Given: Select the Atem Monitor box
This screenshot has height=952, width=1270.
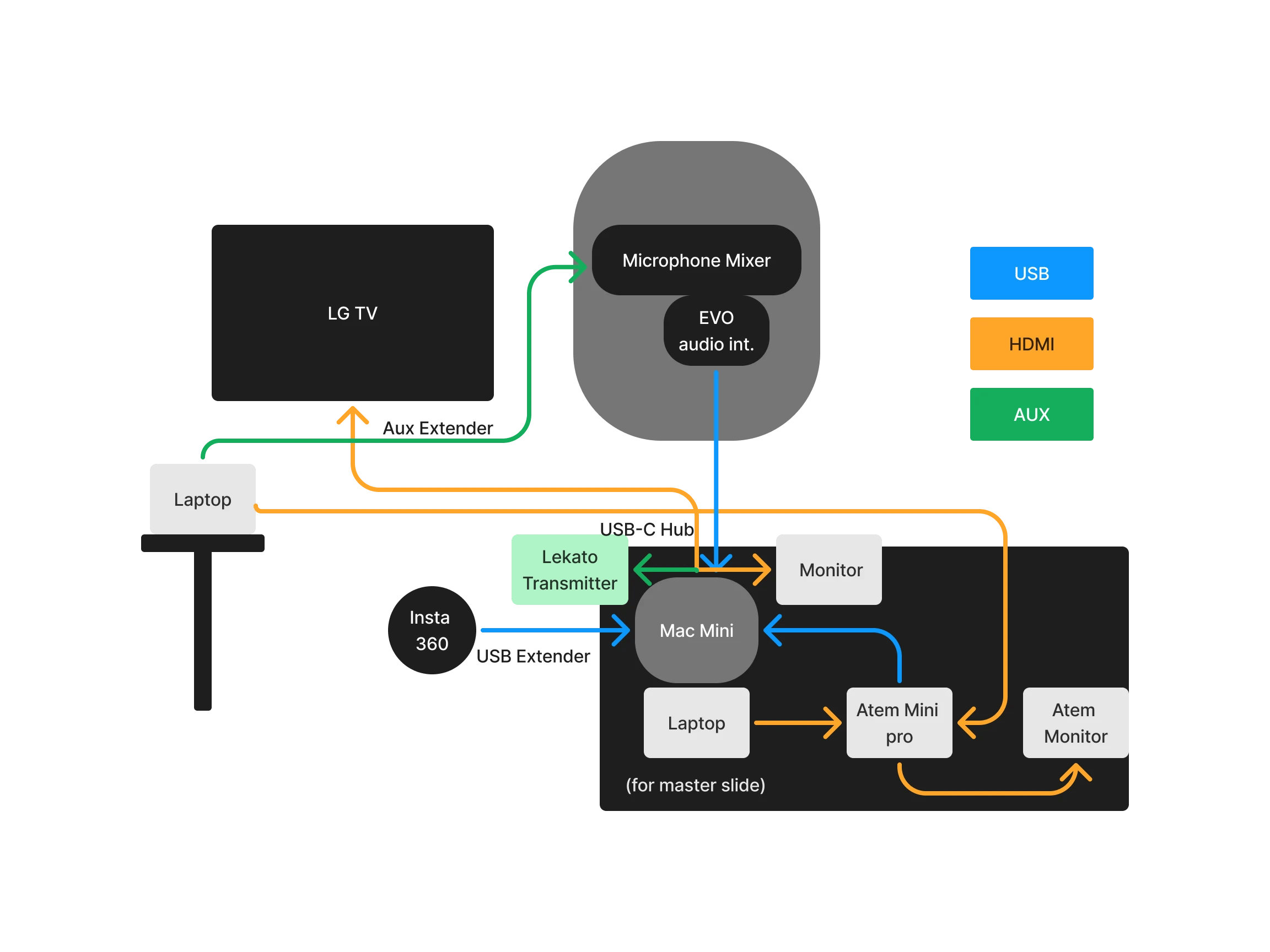Looking at the screenshot, I should [1075, 722].
